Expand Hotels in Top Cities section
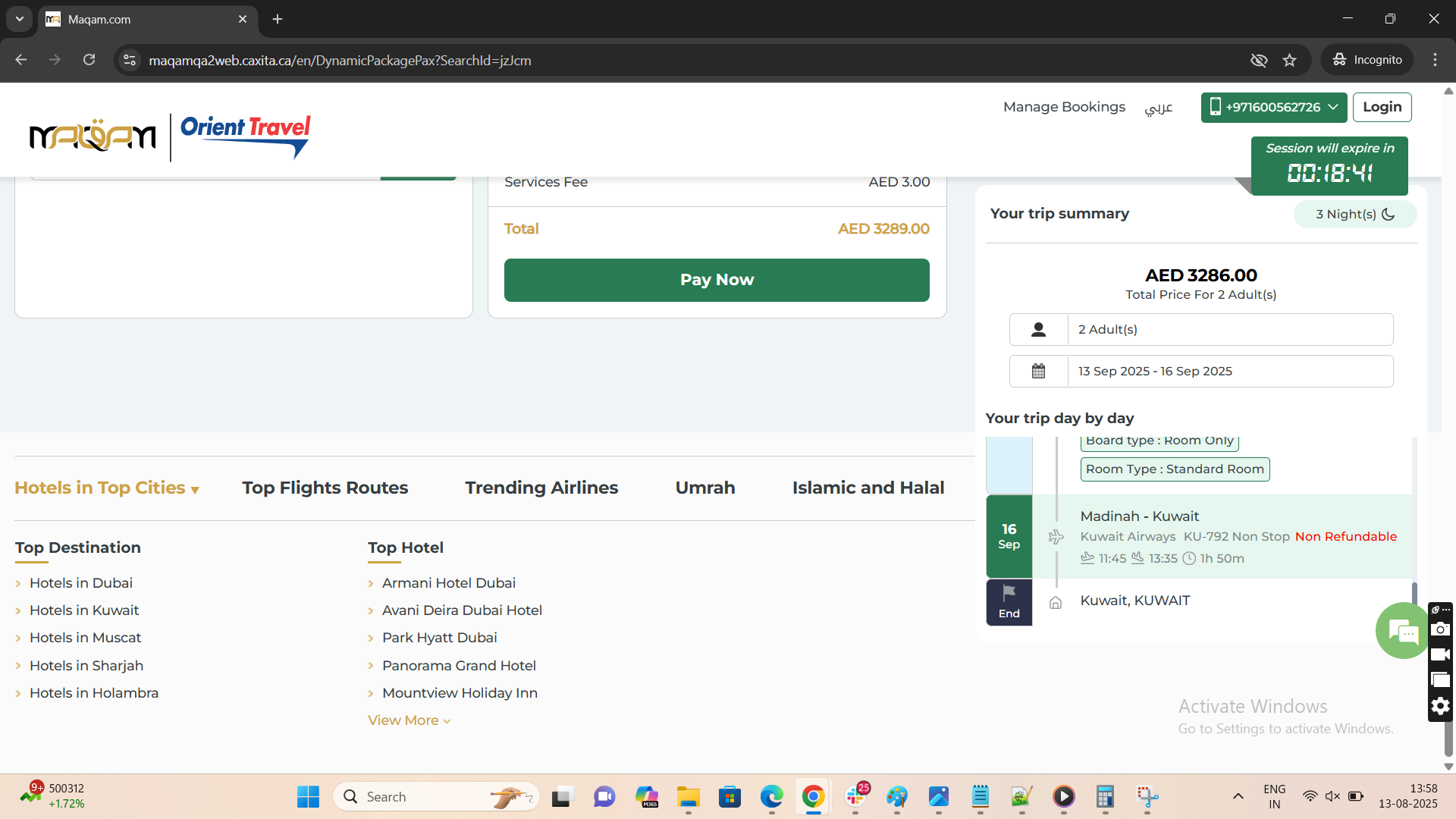Screen dimensions: 1456x819 click(107, 488)
